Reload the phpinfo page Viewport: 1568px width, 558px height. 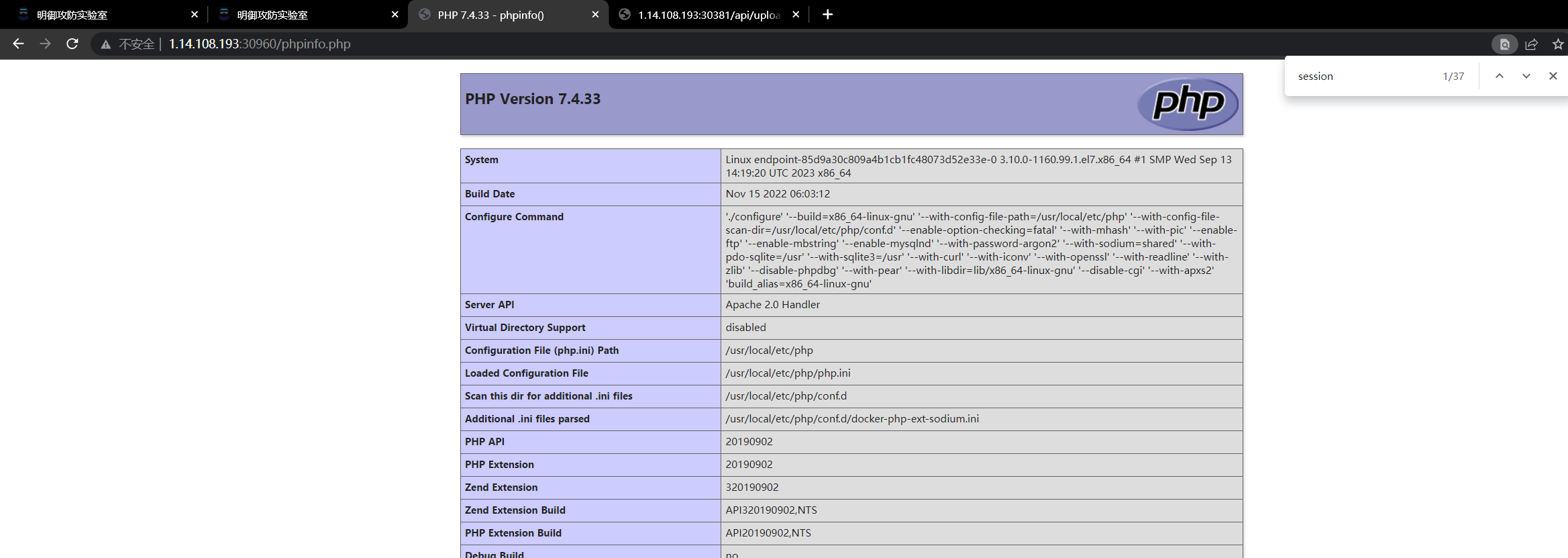coord(72,44)
